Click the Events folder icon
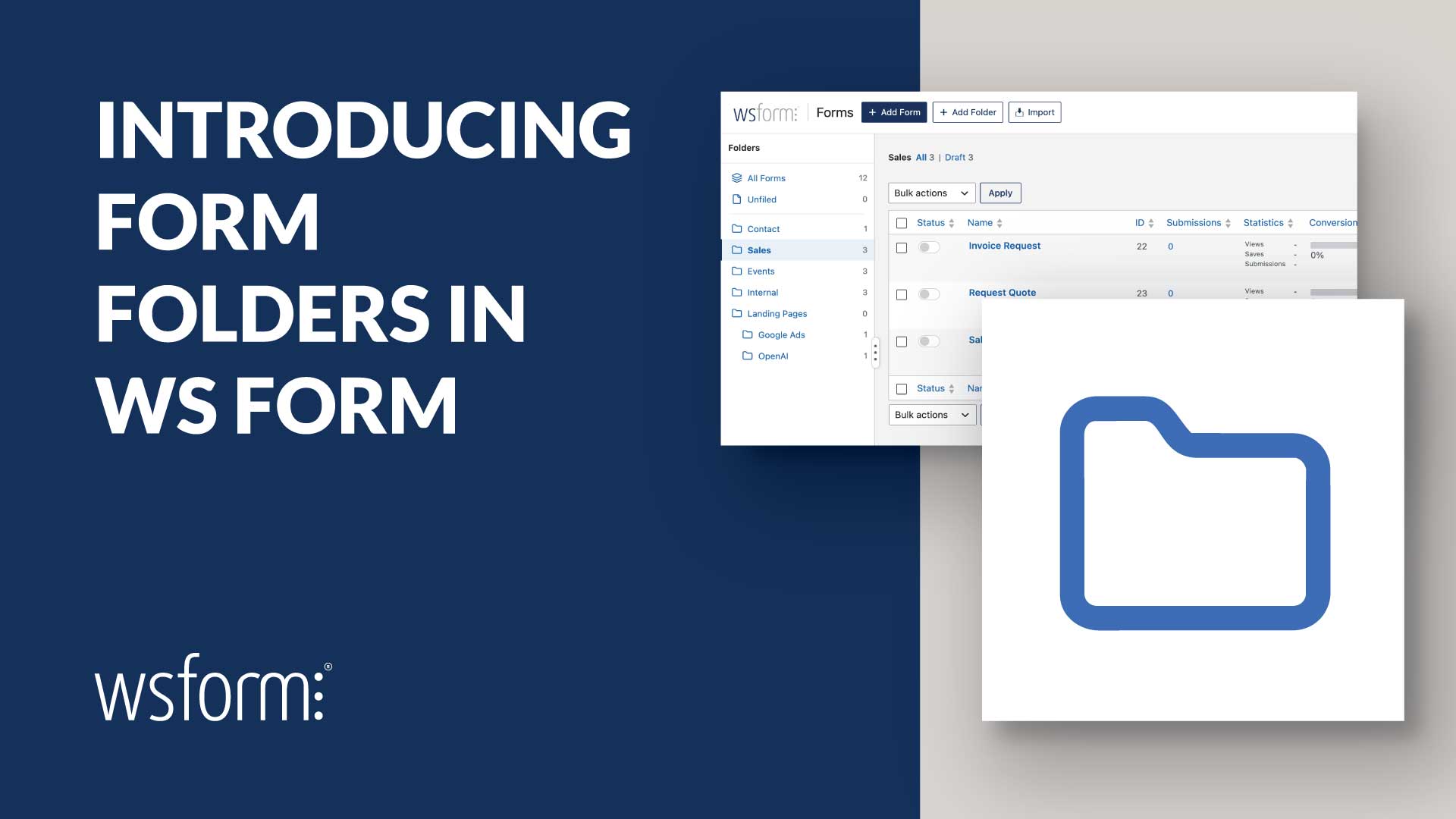 736,271
